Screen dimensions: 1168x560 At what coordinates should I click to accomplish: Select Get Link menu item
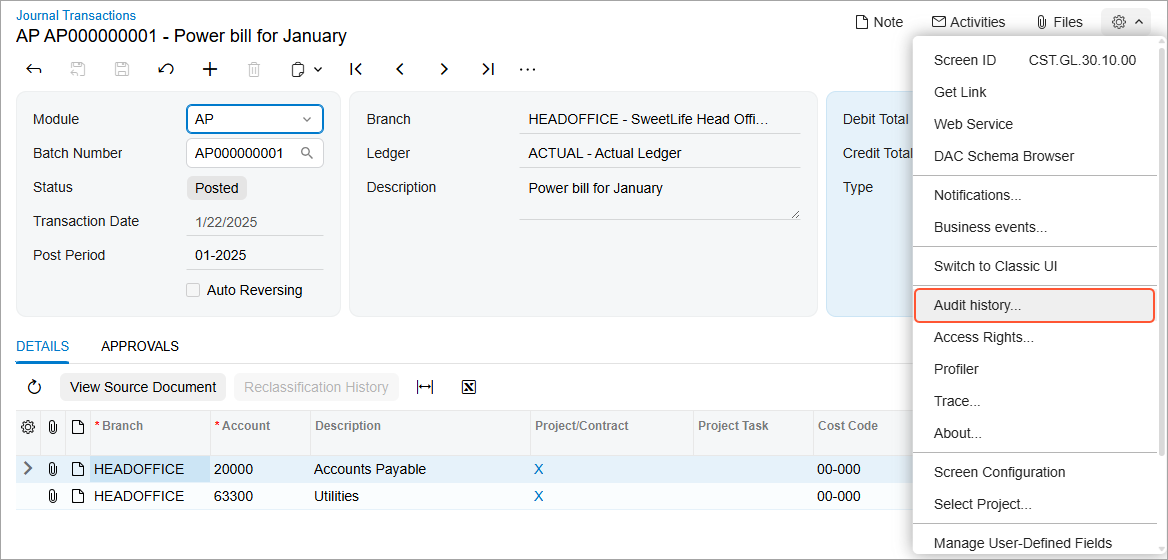tap(1035, 92)
